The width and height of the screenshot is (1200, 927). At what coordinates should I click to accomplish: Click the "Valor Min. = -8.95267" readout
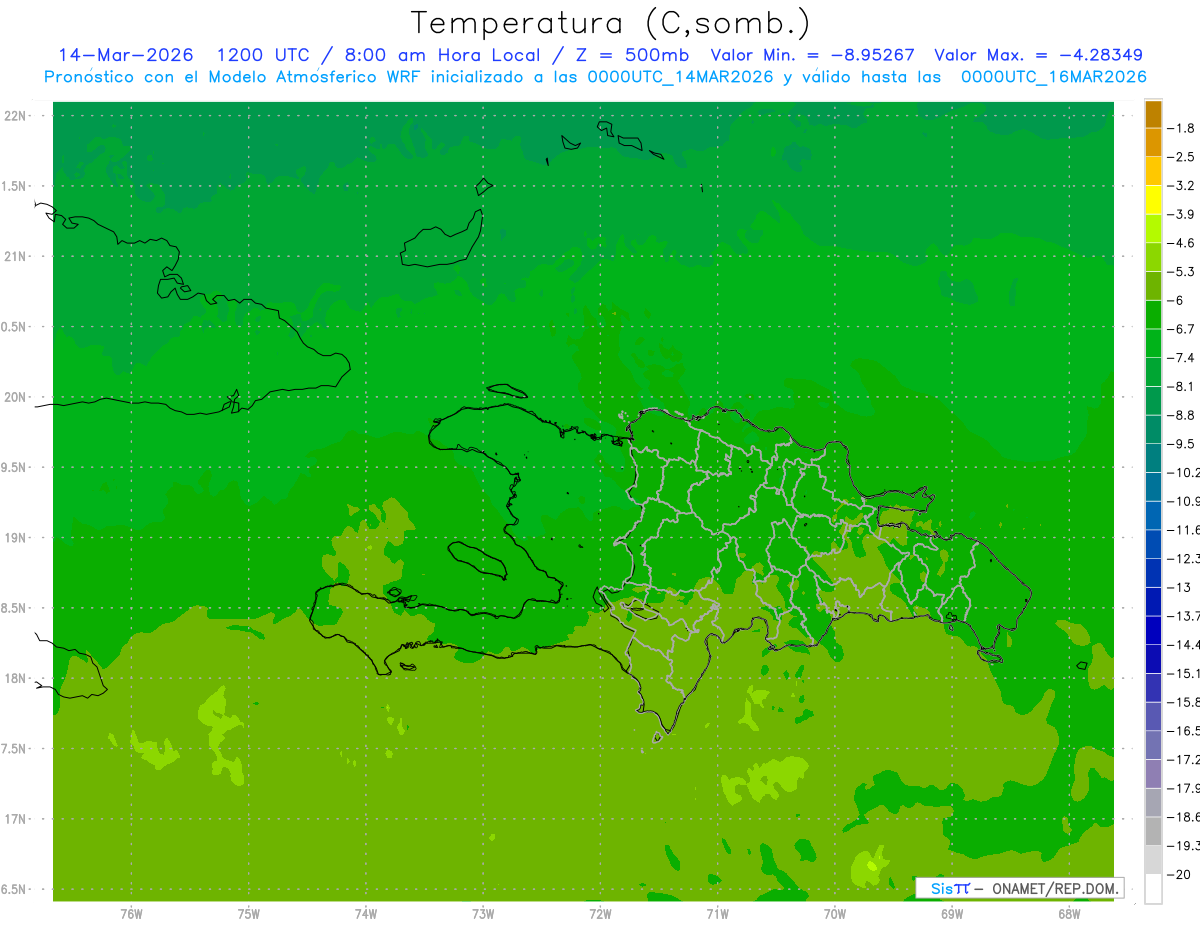tap(812, 55)
